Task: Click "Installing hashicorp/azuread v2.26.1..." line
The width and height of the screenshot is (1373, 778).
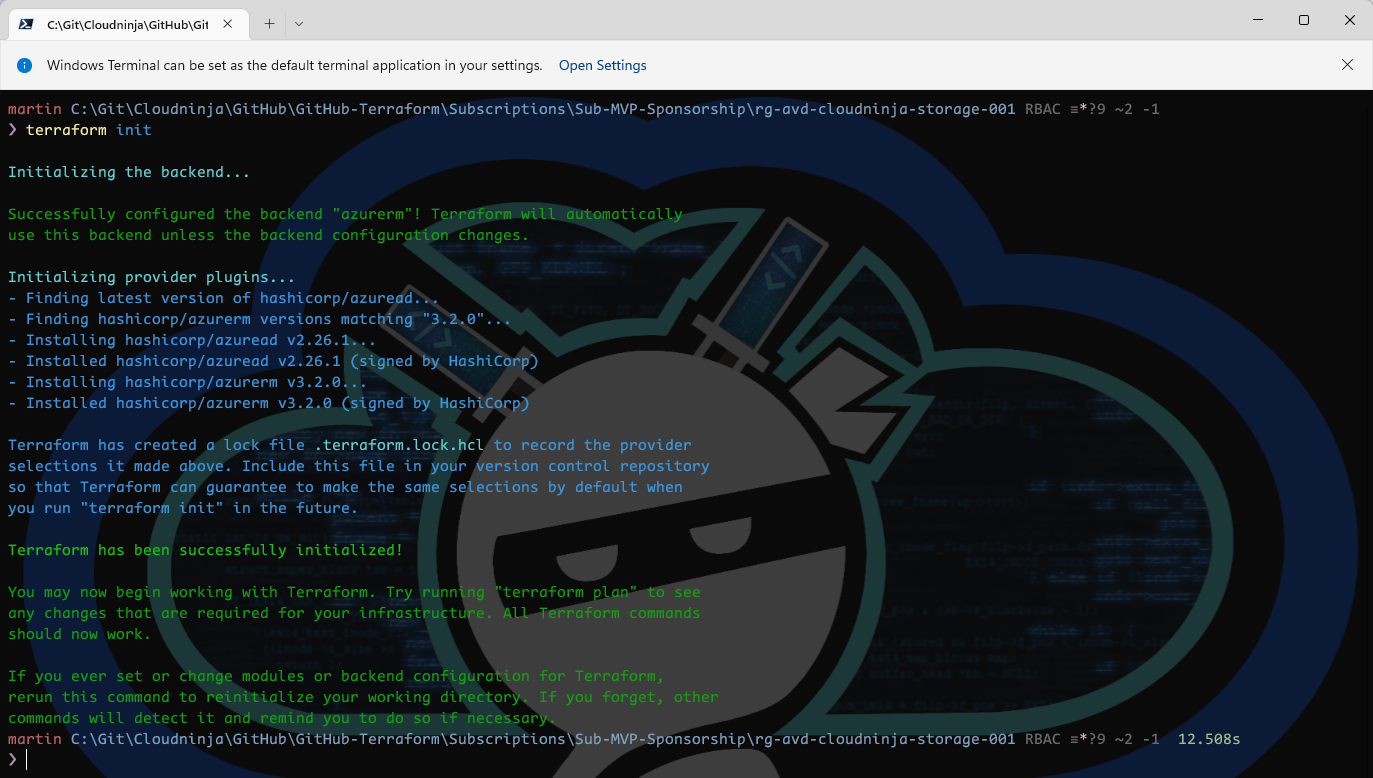Action: [x=192, y=340]
